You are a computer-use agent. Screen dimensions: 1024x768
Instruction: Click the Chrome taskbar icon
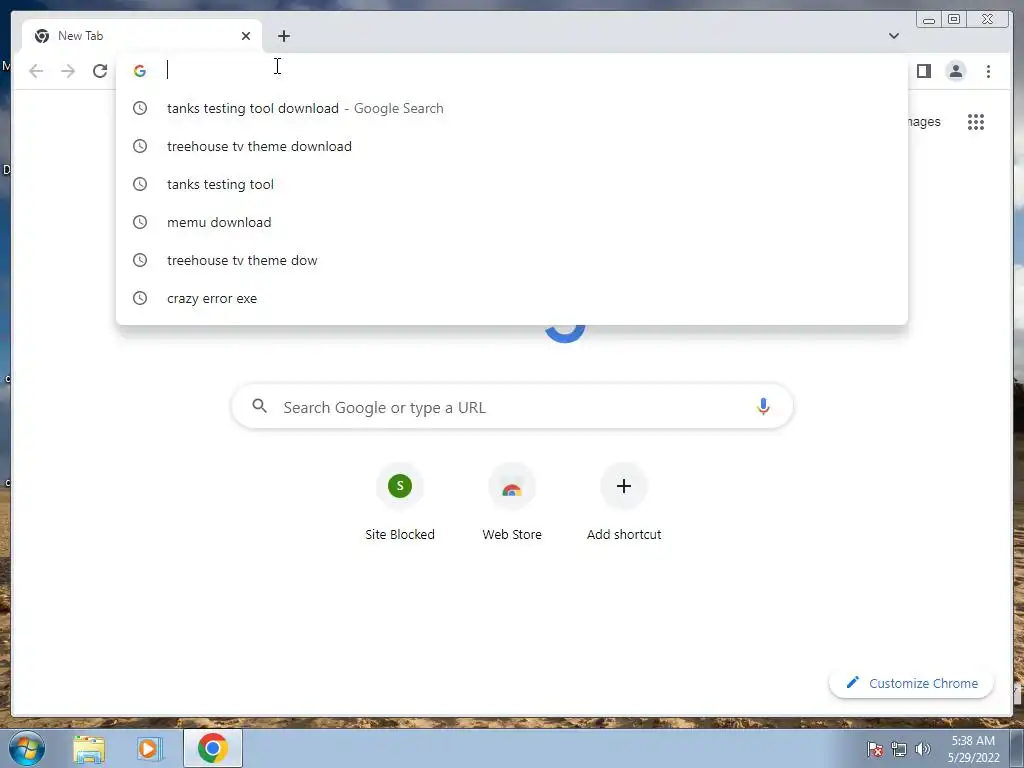(212, 748)
